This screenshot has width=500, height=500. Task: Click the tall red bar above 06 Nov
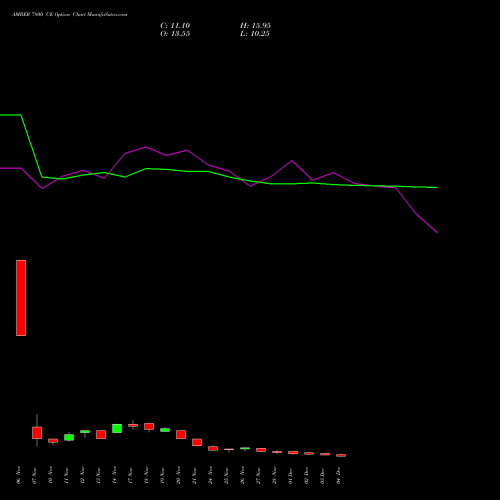pos(21,298)
